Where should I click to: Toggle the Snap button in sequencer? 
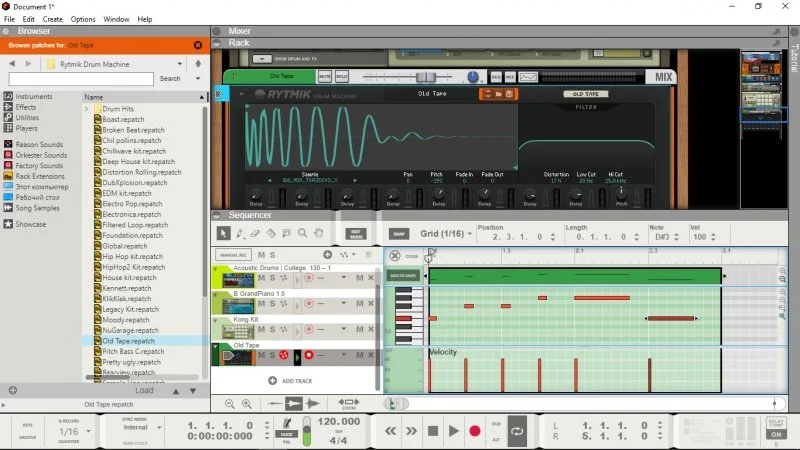point(399,234)
